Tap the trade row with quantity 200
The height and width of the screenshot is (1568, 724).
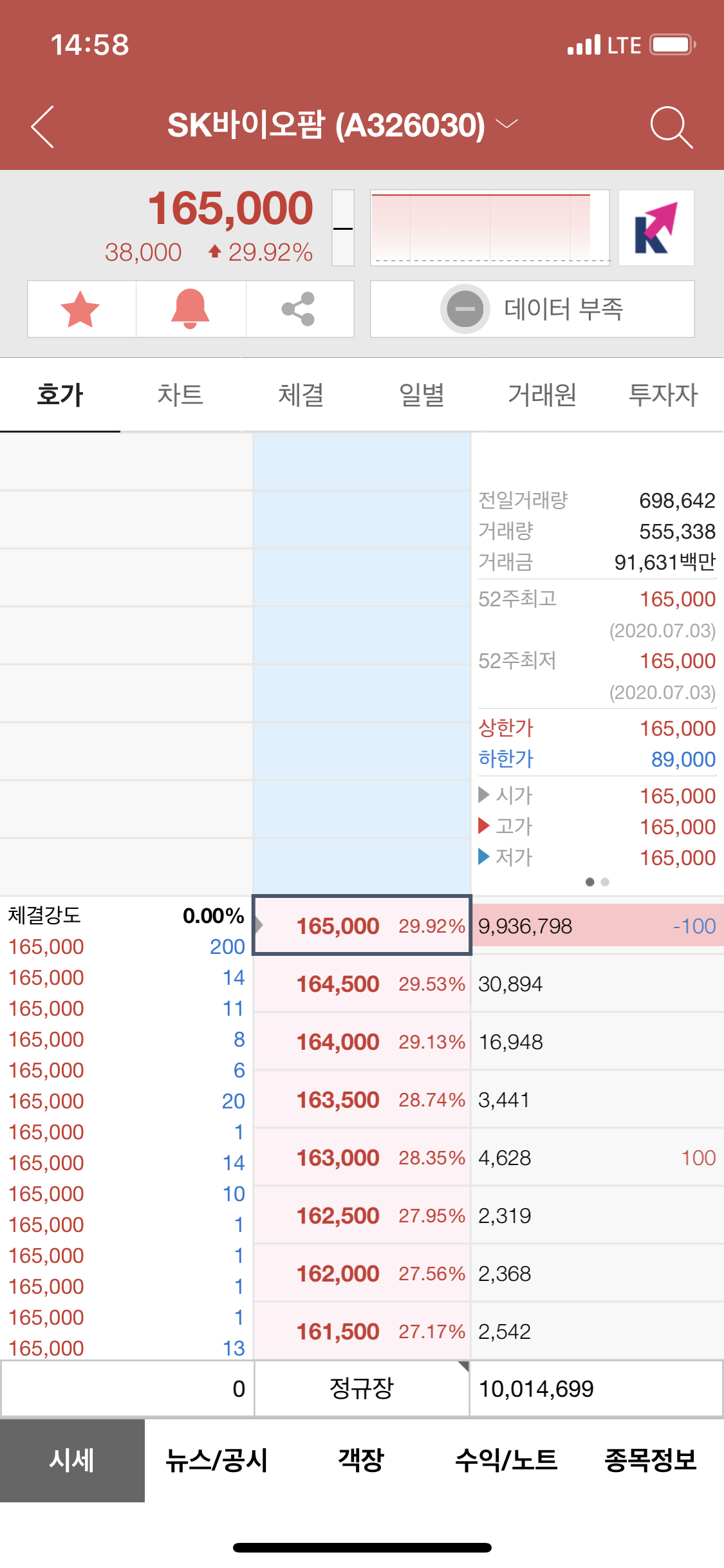(126, 946)
